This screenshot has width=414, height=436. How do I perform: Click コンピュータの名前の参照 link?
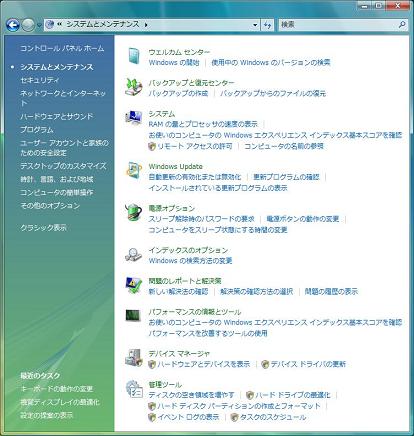coord(284,146)
